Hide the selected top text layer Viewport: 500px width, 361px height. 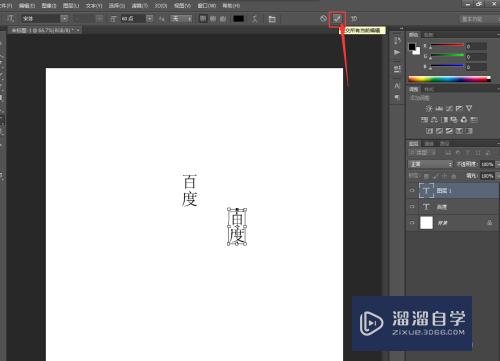[x=412, y=190]
